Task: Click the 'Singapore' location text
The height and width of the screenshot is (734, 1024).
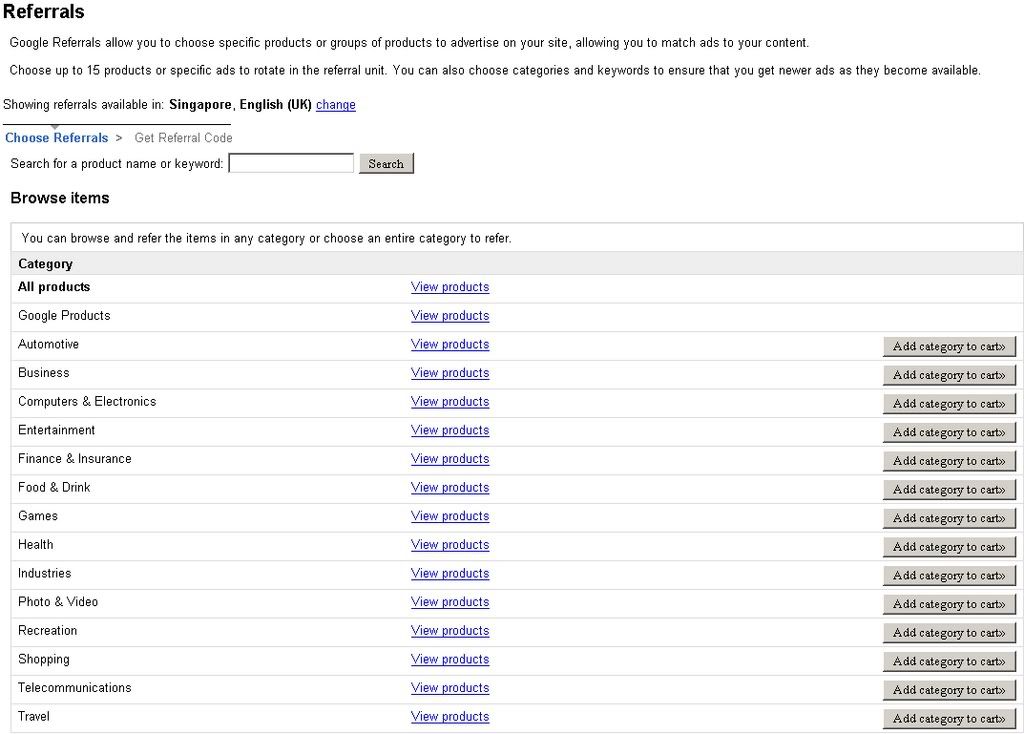Action: click(200, 104)
